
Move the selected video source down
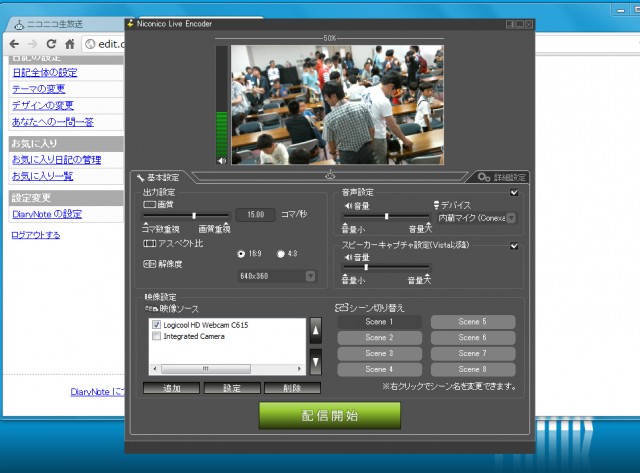316,362
